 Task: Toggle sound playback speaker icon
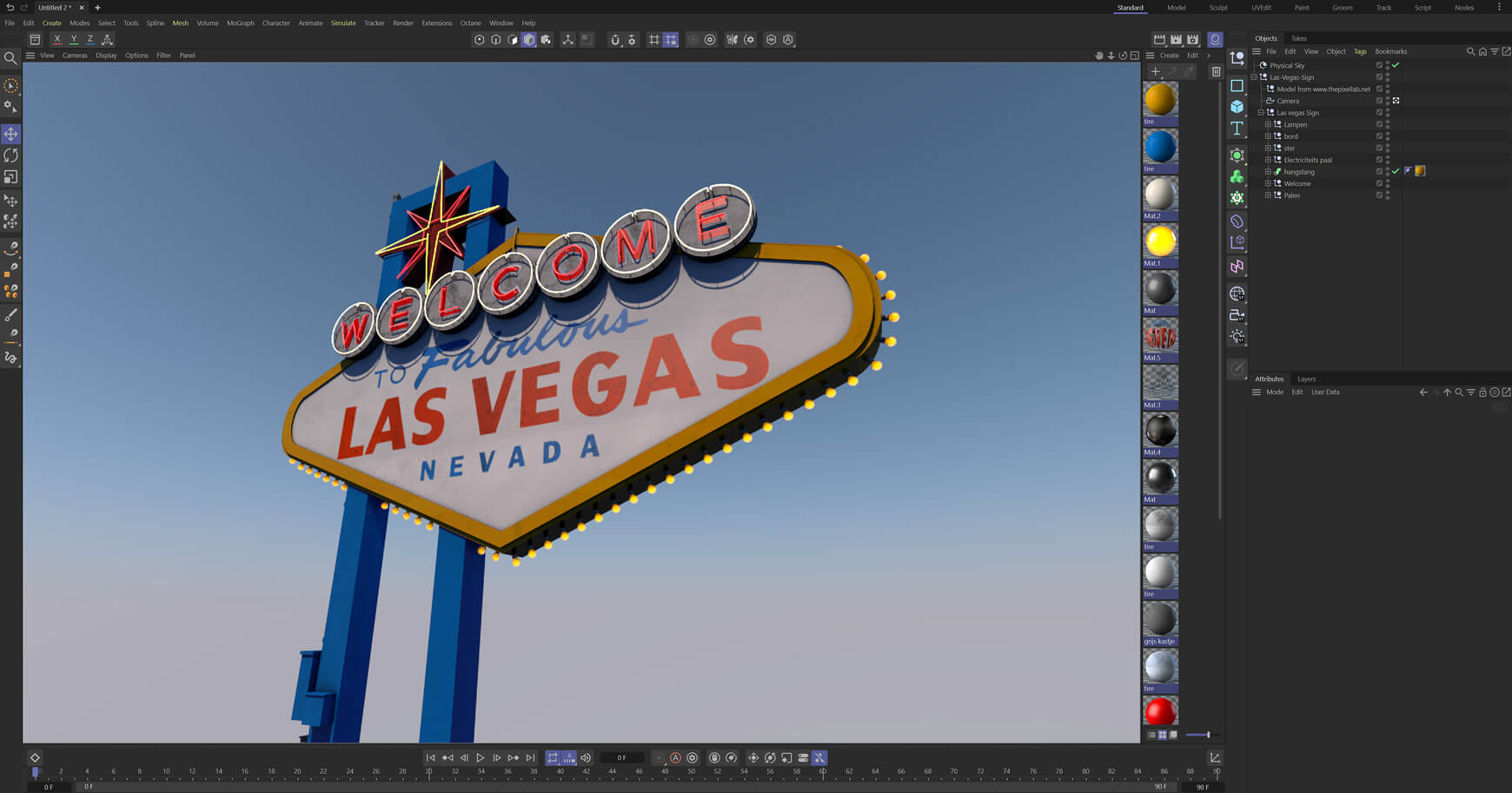tap(586, 757)
